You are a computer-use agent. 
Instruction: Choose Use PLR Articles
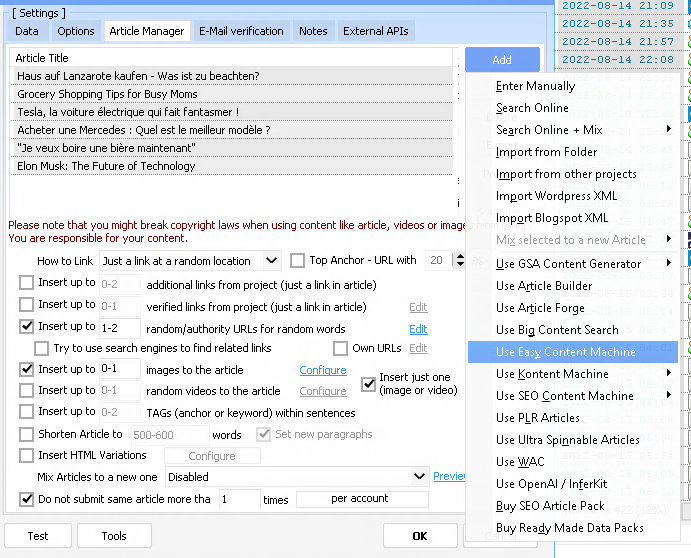(x=538, y=418)
